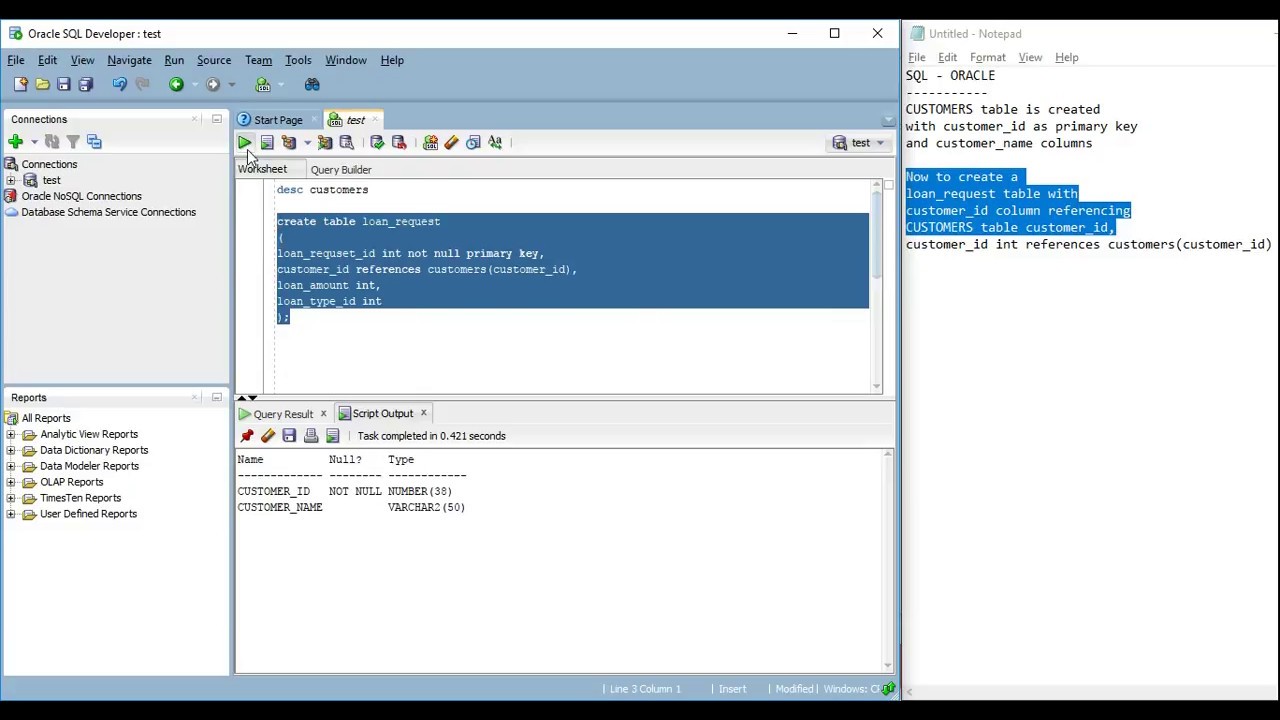This screenshot has width=1280, height=720.
Task: Open Notepad Format menu
Action: pyautogui.click(x=987, y=58)
